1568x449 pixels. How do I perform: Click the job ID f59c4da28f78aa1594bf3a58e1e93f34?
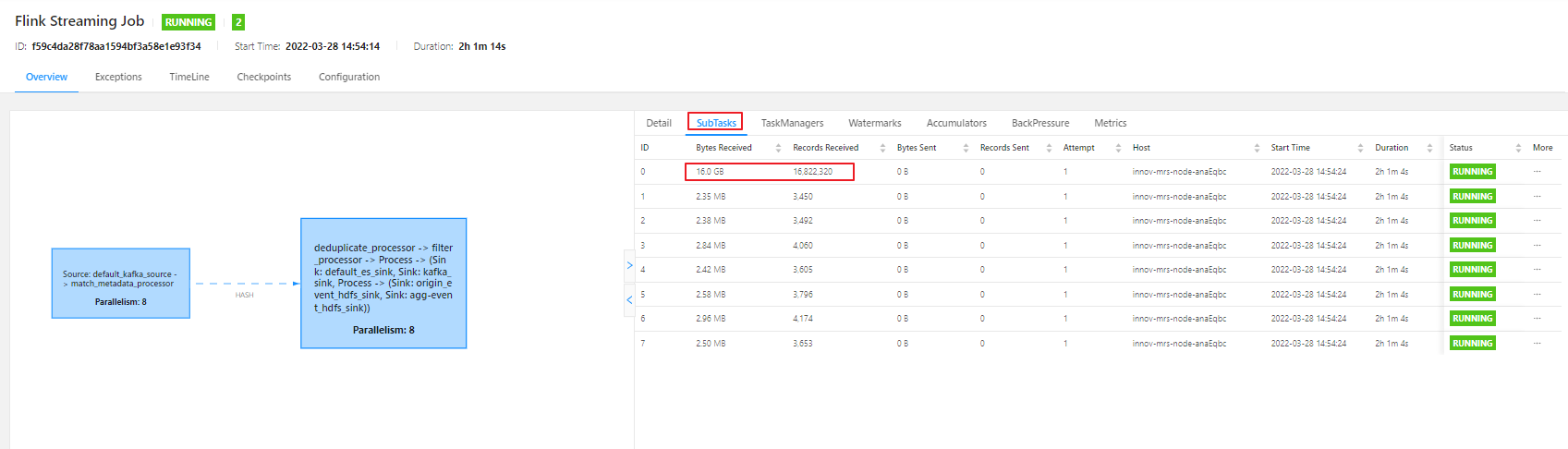[x=116, y=46]
